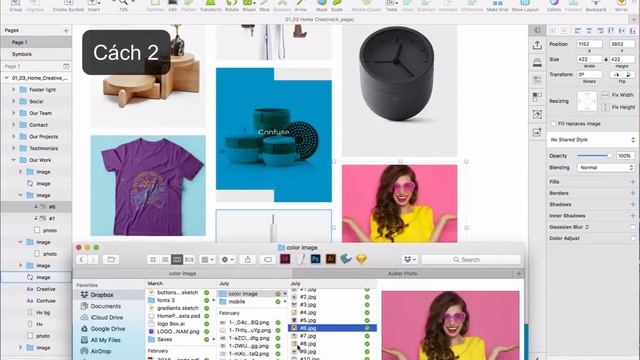Select file #7.jpg in Finder
This screenshot has width=640, height=360.
tap(332, 336)
